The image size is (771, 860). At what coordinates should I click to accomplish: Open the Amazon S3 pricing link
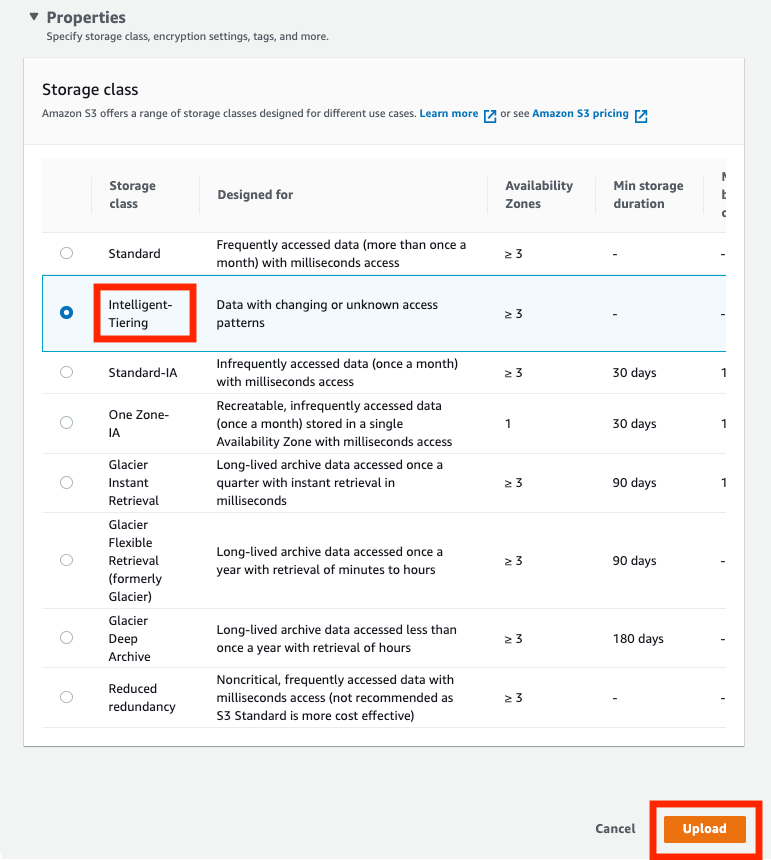pyautogui.click(x=580, y=114)
